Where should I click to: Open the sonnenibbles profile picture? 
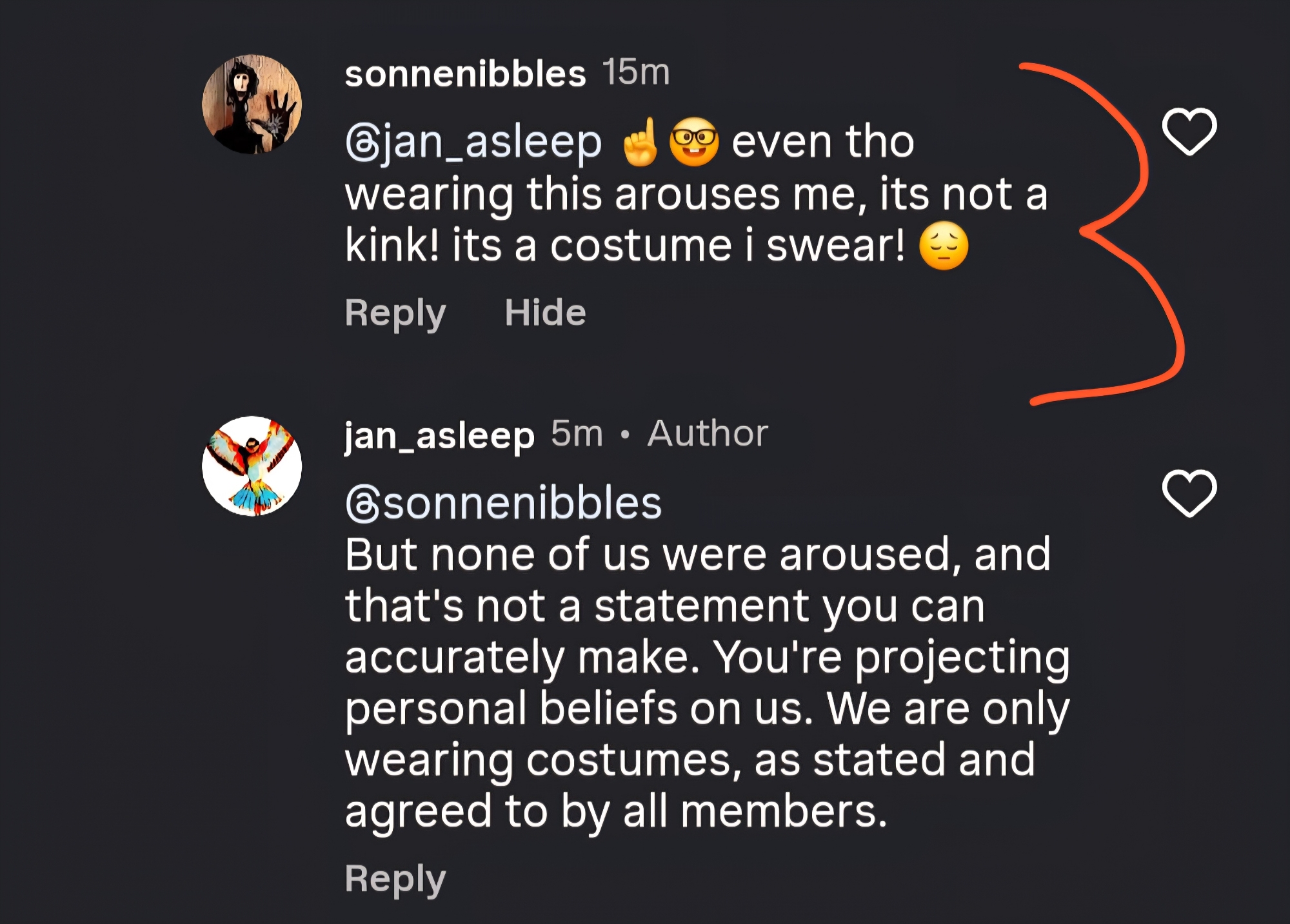[x=252, y=104]
